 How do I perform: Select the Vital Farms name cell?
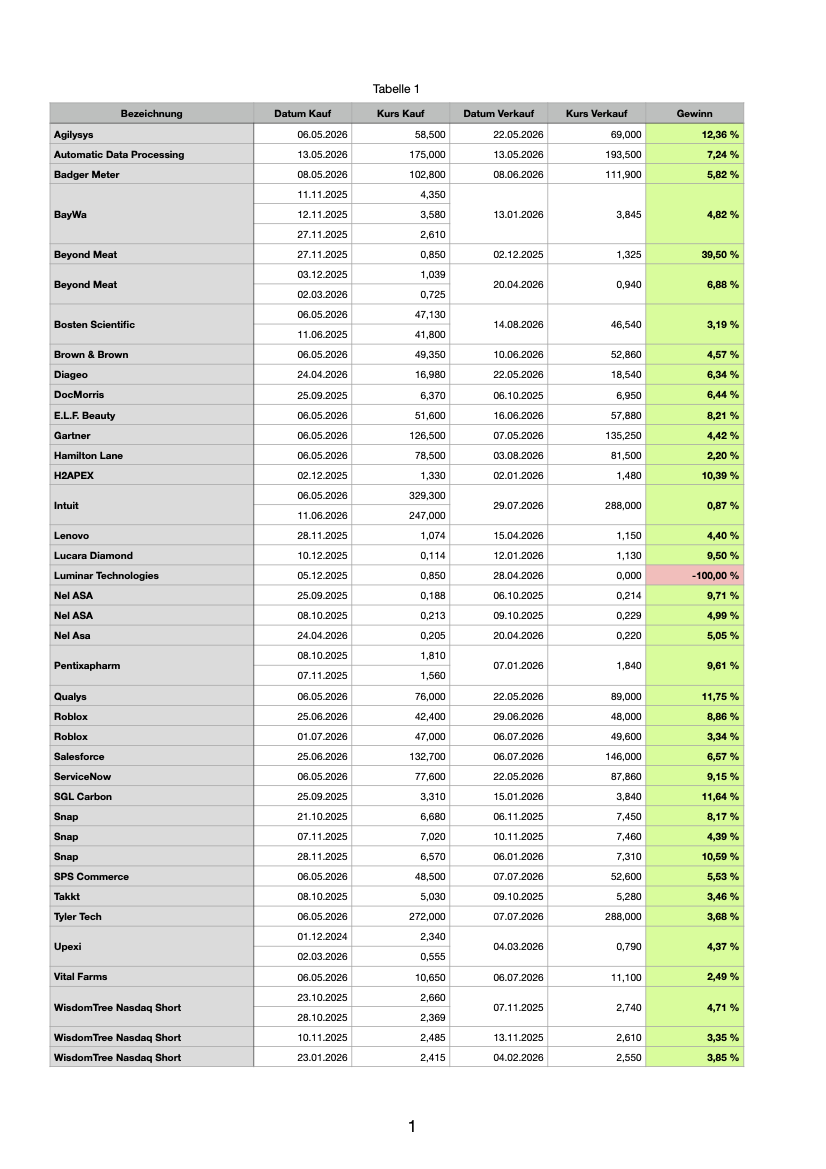click(151, 977)
